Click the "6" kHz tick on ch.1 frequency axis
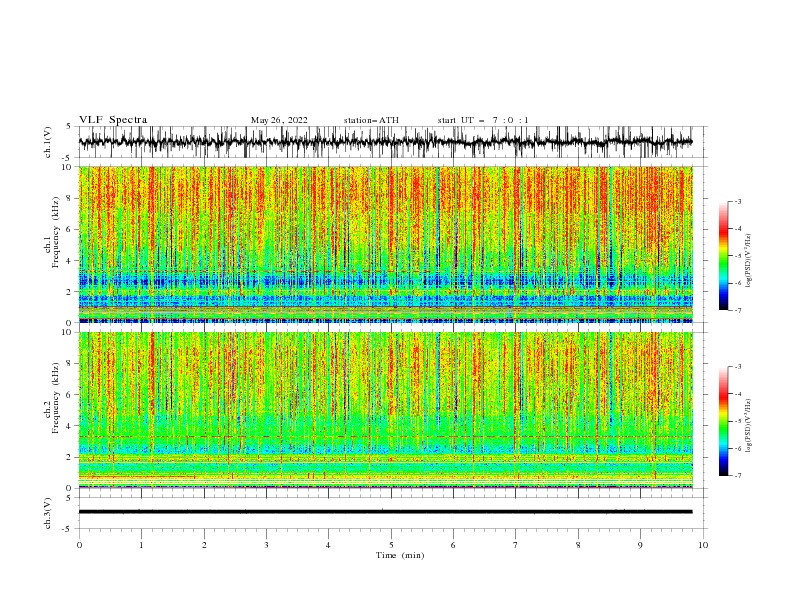This screenshot has height=612, width=792. point(71,230)
